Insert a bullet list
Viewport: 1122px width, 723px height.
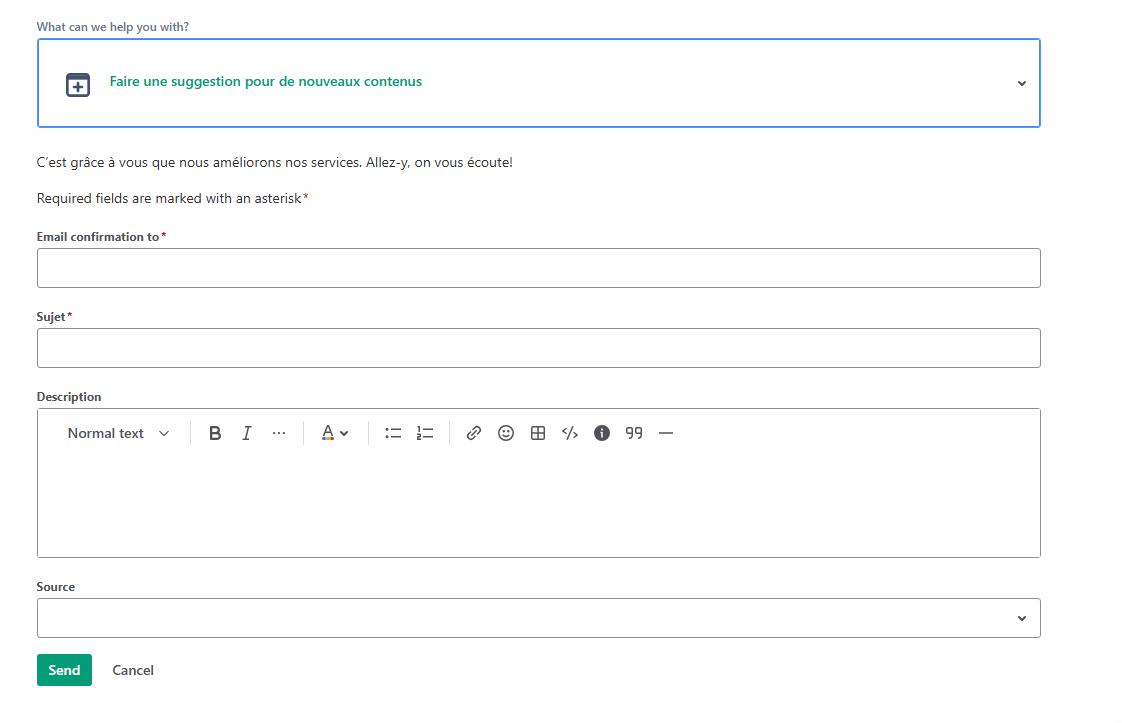393,433
